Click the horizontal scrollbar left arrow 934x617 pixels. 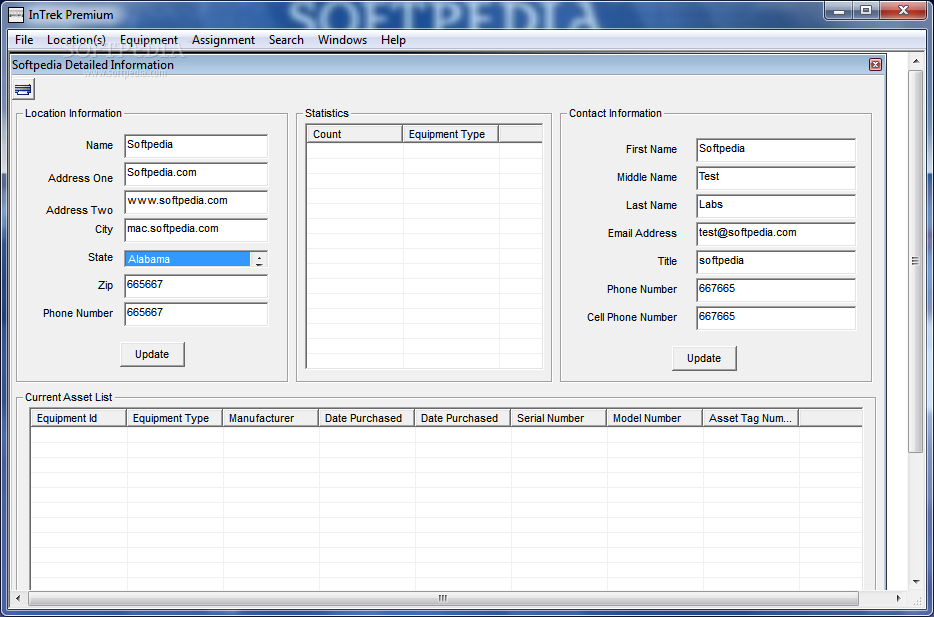point(18,598)
